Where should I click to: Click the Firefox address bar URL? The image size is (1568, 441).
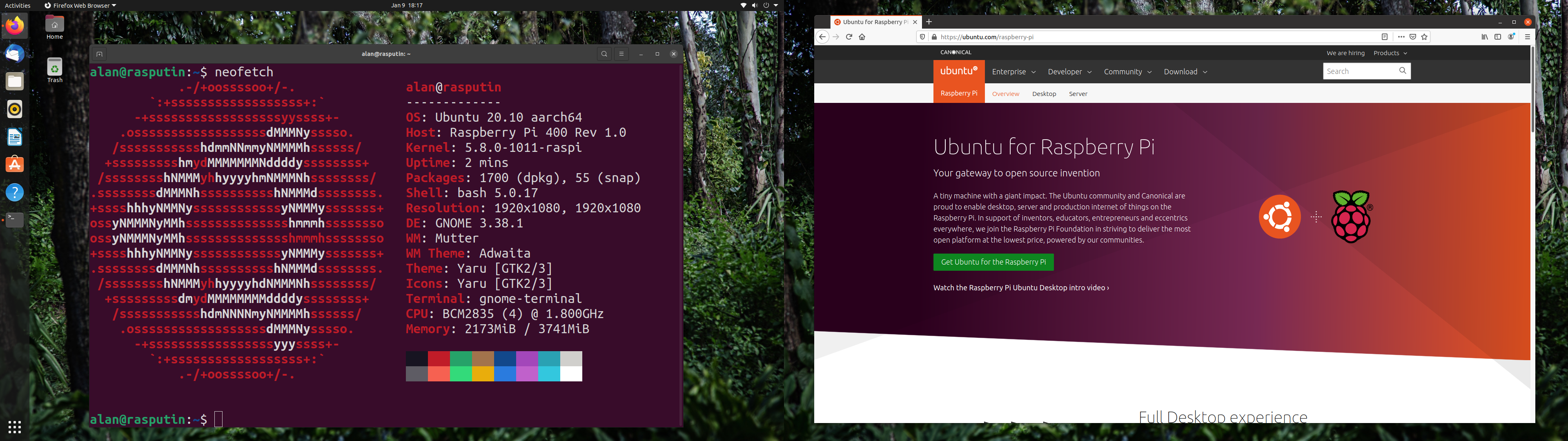987,37
